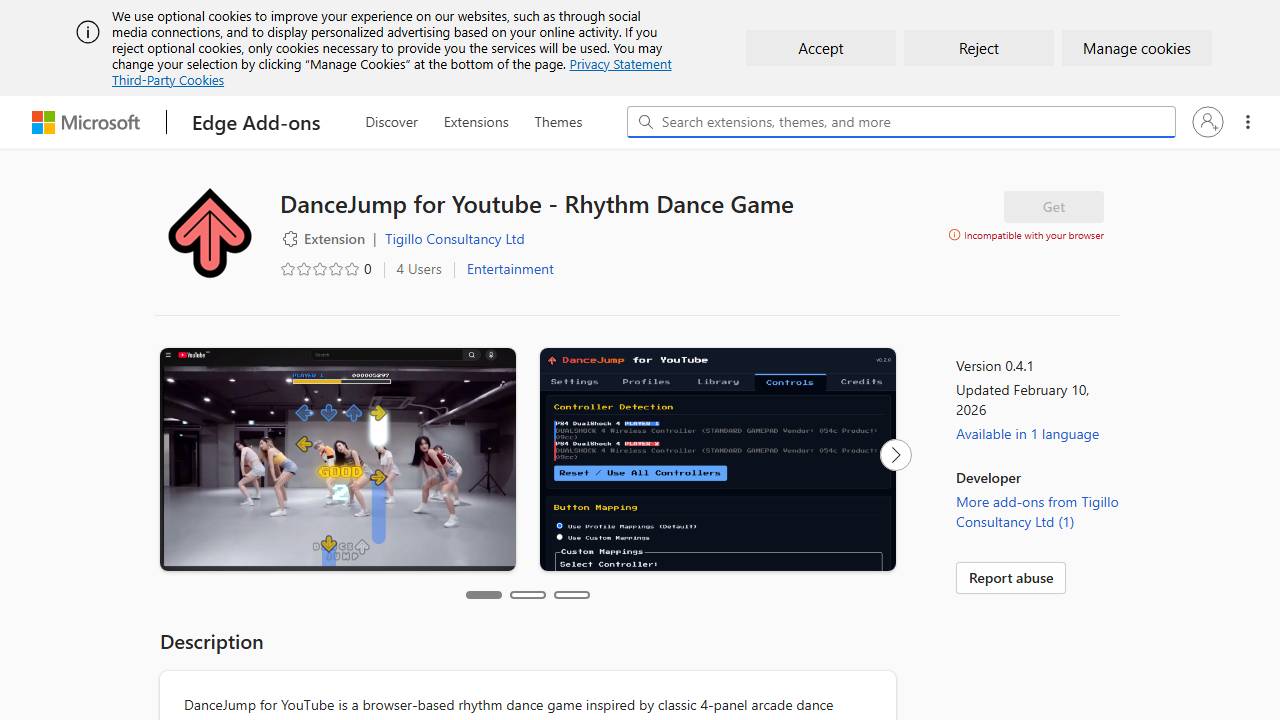Open More add-ons from Tigillo Consultancy

1037,512
